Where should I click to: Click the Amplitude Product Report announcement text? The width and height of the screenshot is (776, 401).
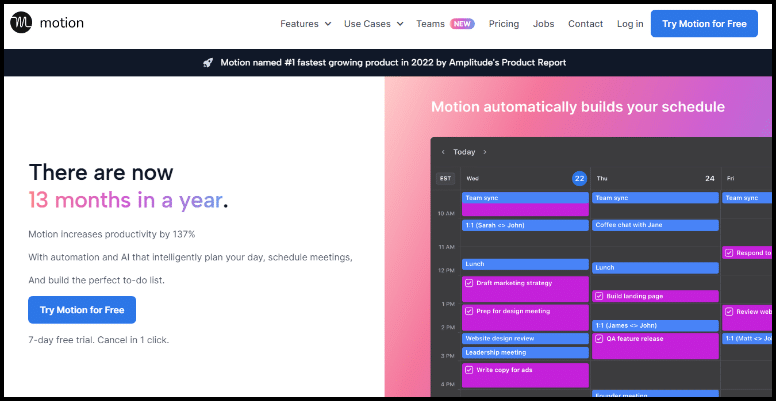[x=393, y=63]
